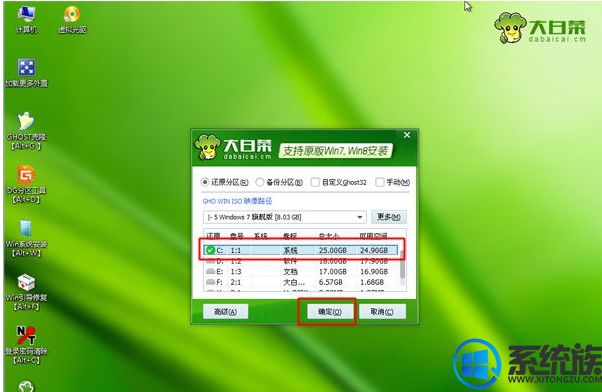Open login password clear (Alt+C) icon
This screenshot has height=392, width=602.
(x=26, y=345)
